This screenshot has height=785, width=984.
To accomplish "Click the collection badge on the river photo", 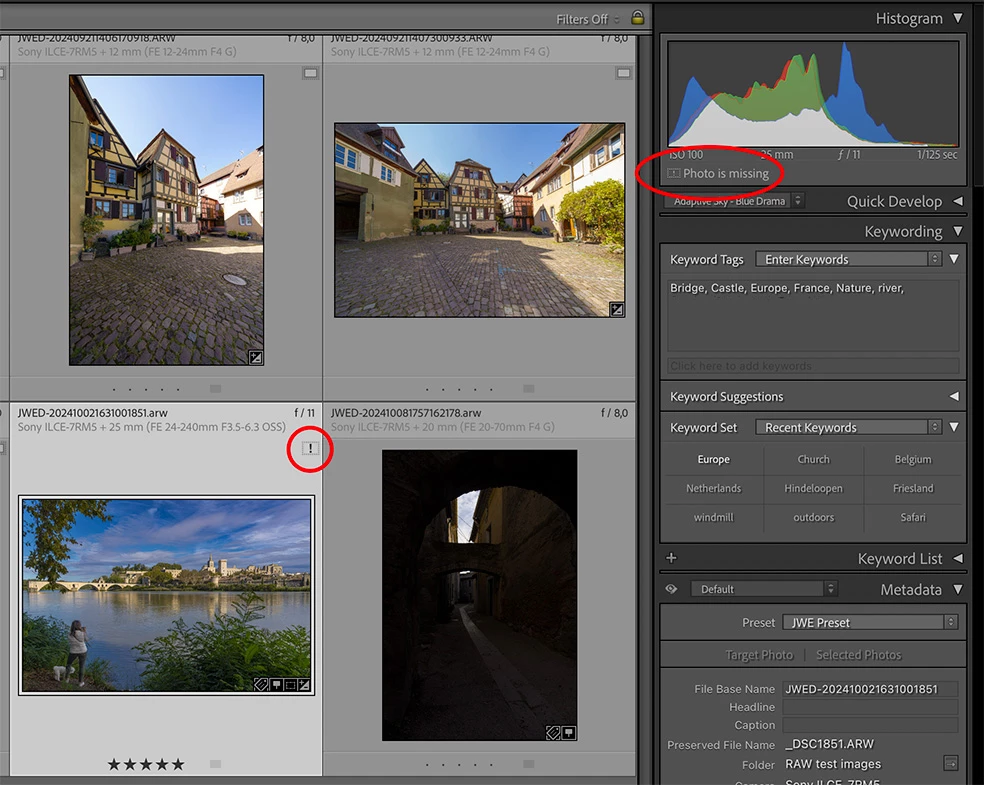I will (276, 684).
